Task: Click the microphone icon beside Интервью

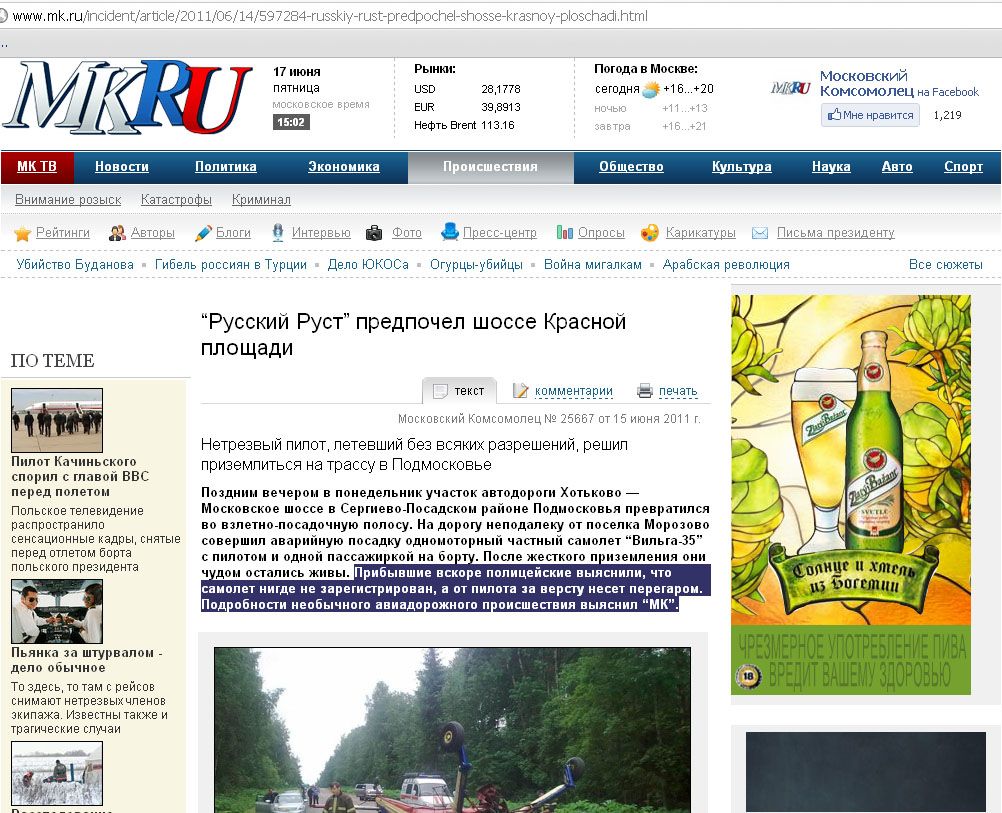Action: click(278, 233)
